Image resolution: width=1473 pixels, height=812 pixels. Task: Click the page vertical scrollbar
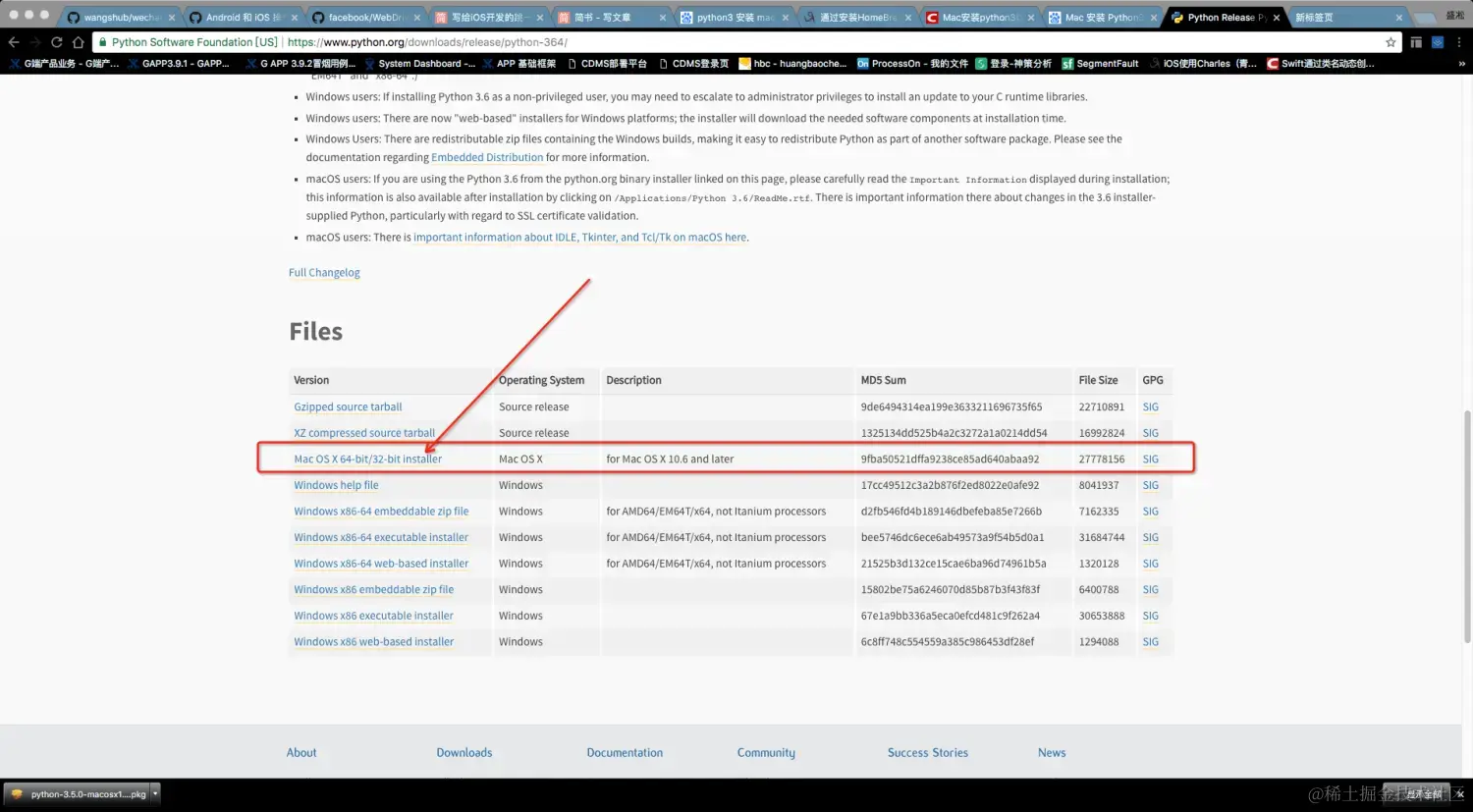click(1467, 528)
